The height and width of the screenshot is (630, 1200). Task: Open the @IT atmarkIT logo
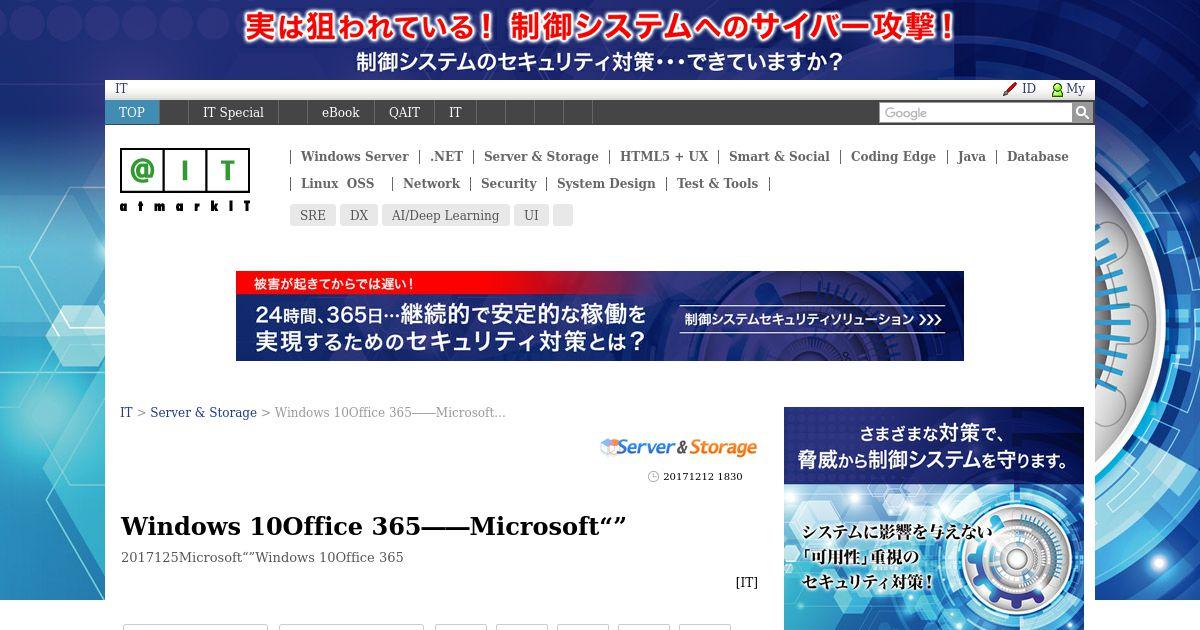click(185, 180)
